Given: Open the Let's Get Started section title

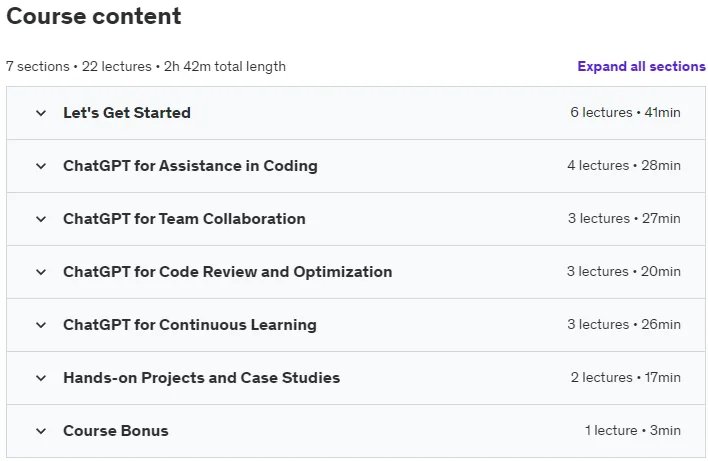Looking at the screenshot, I should (x=127, y=112).
